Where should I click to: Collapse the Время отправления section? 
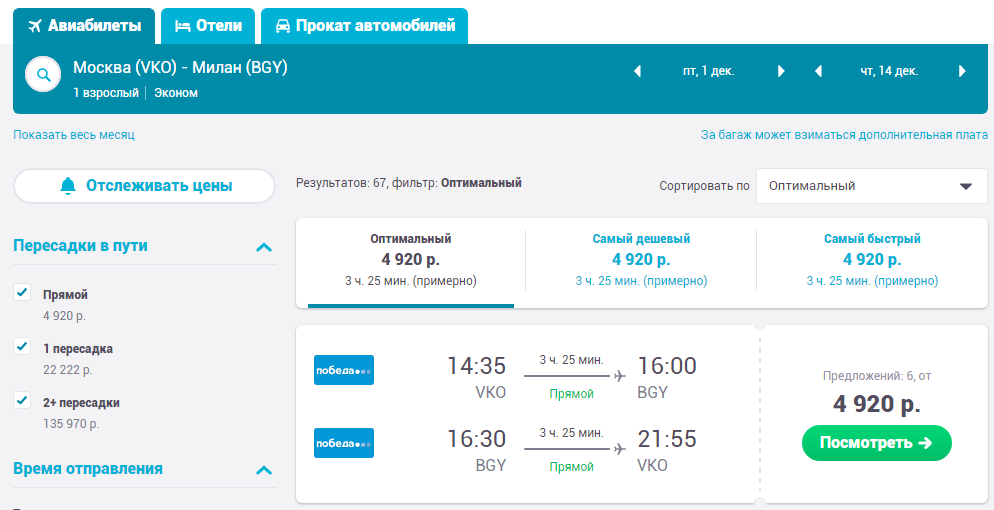coord(264,469)
